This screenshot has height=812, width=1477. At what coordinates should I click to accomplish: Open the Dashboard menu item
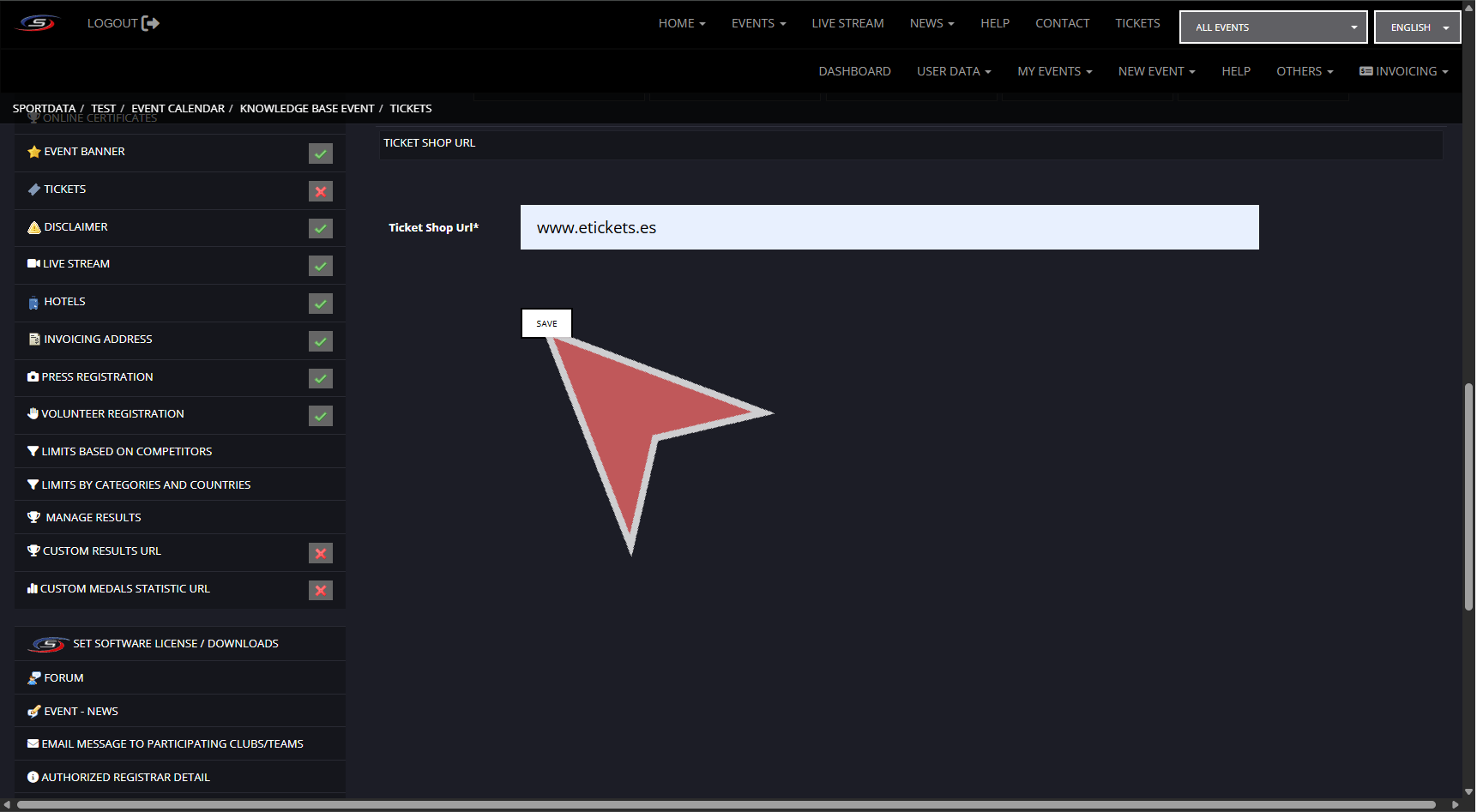coord(854,71)
